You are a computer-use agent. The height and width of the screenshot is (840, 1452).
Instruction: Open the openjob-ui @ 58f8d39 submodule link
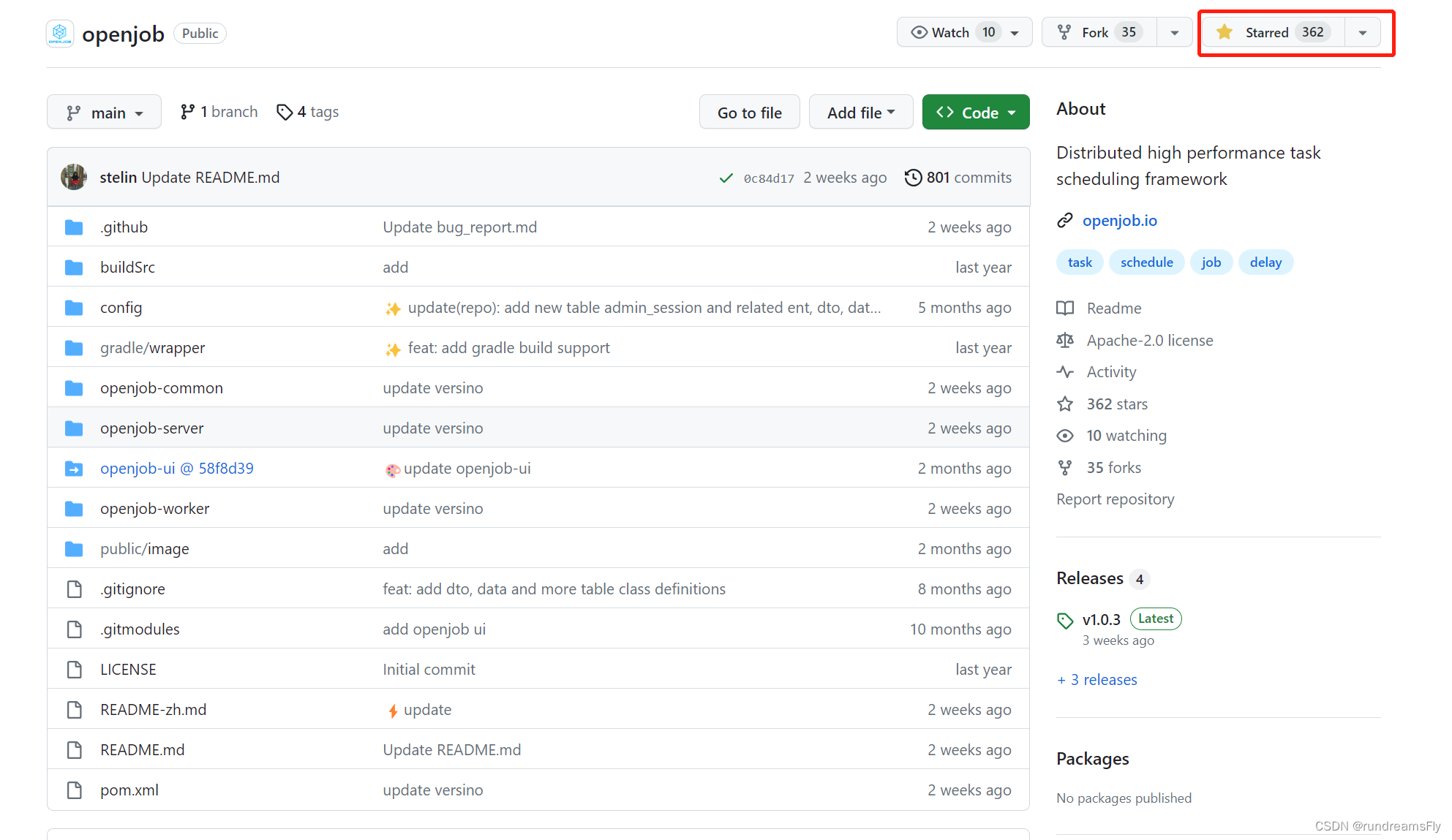pos(177,469)
